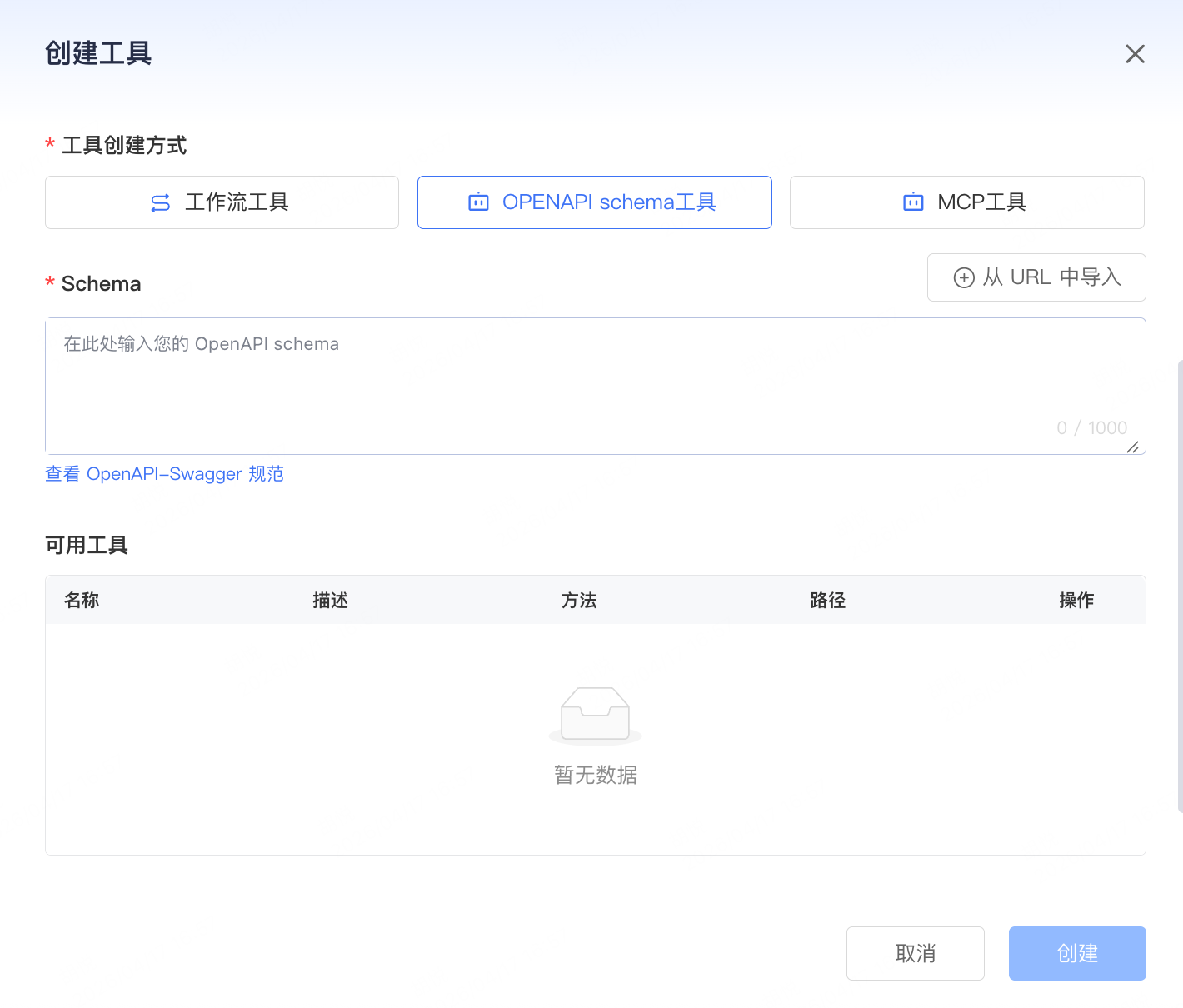Click the schema textarea resize handle
1183x1008 pixels.
pyautogui.click(x=1133, y=447)
